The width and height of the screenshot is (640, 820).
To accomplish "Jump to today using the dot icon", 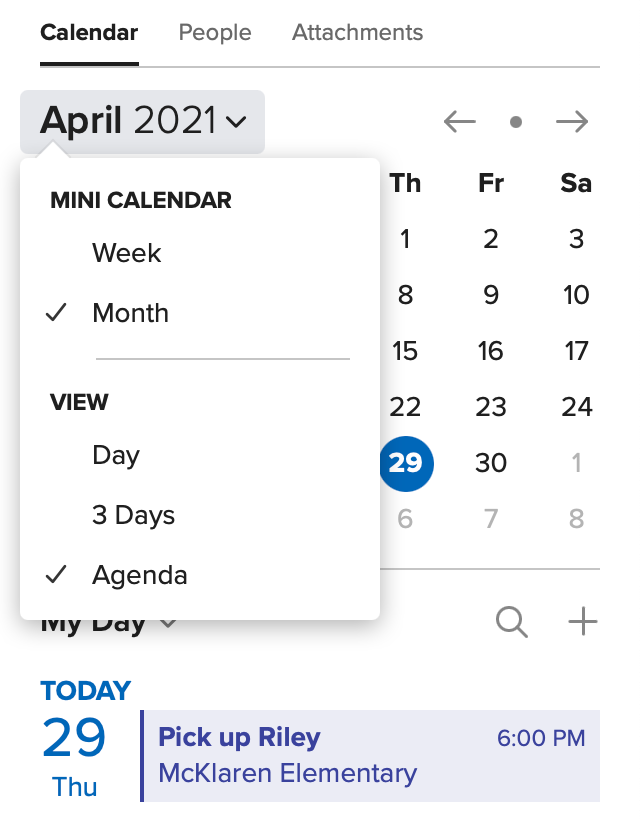I will 516,122.
